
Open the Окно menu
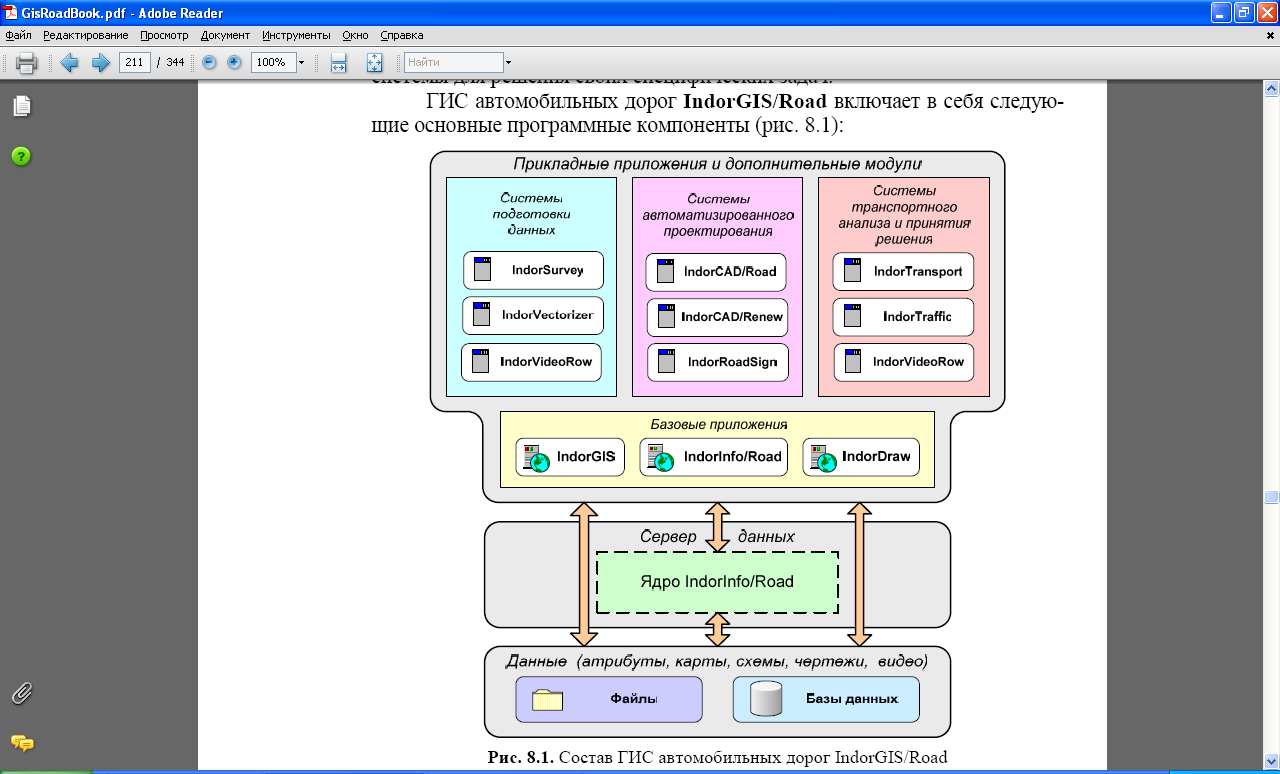click(x=355, y=35)
